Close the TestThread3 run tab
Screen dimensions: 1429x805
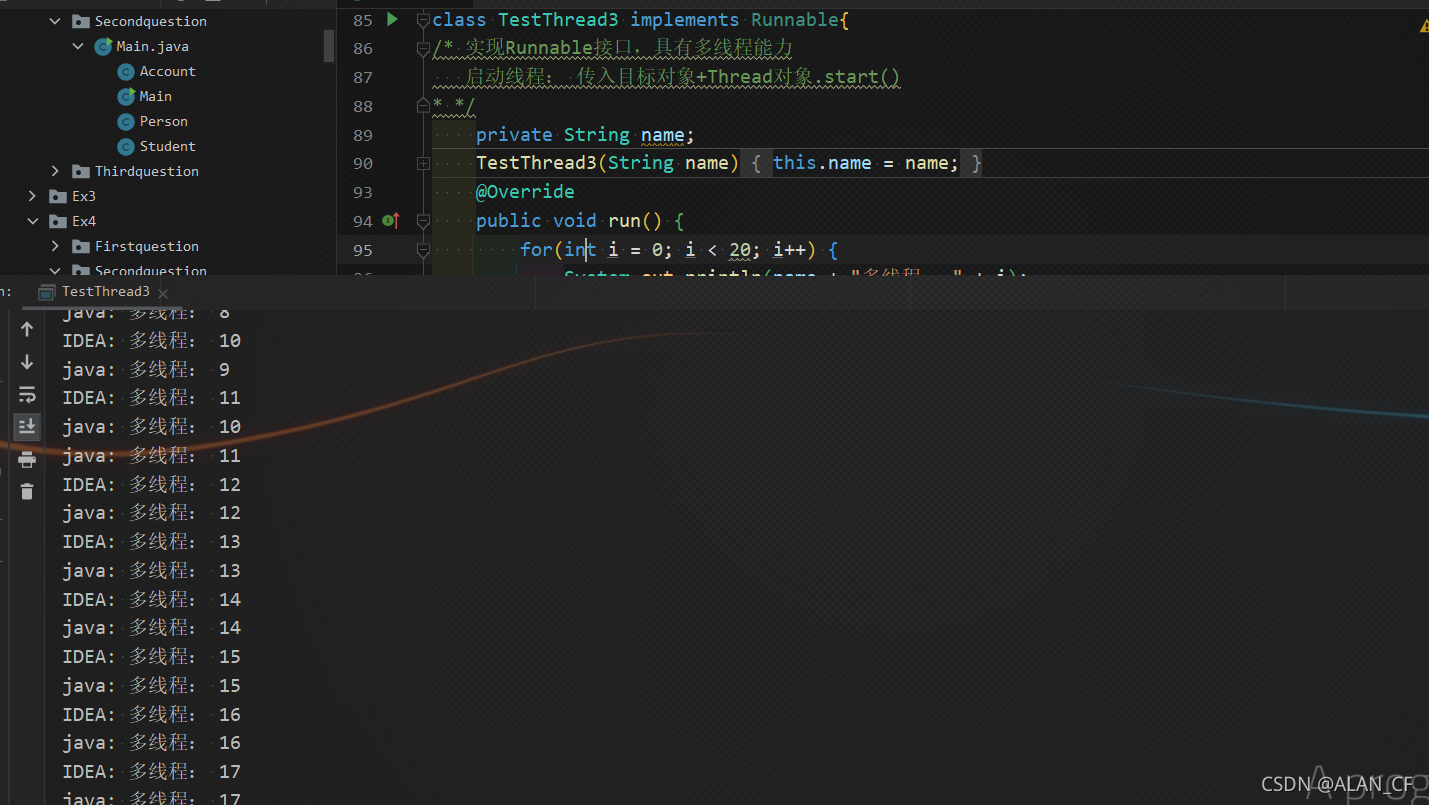tap(163, 293)
